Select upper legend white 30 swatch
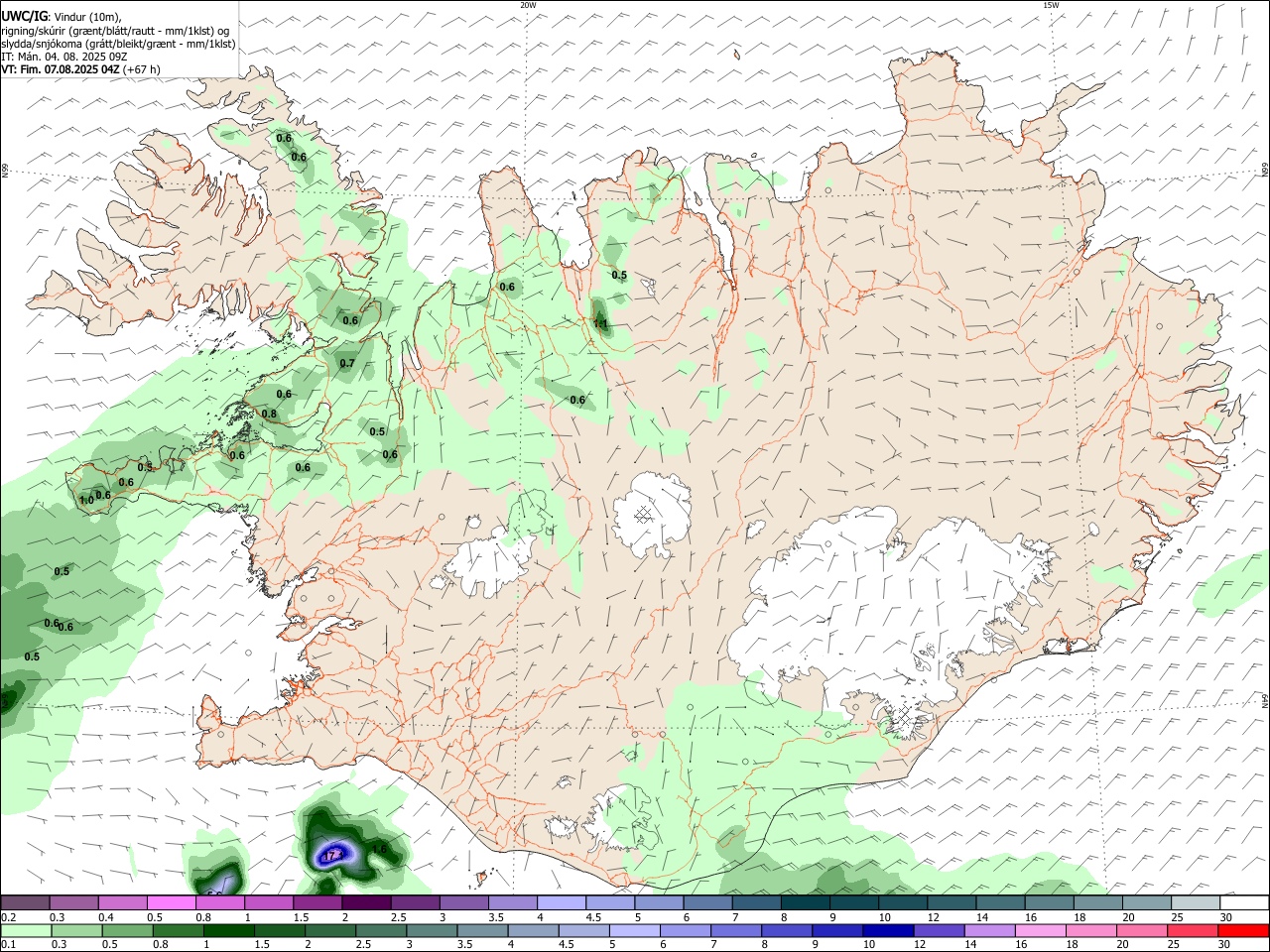 pyautogui.click(x=1243, y=903)
